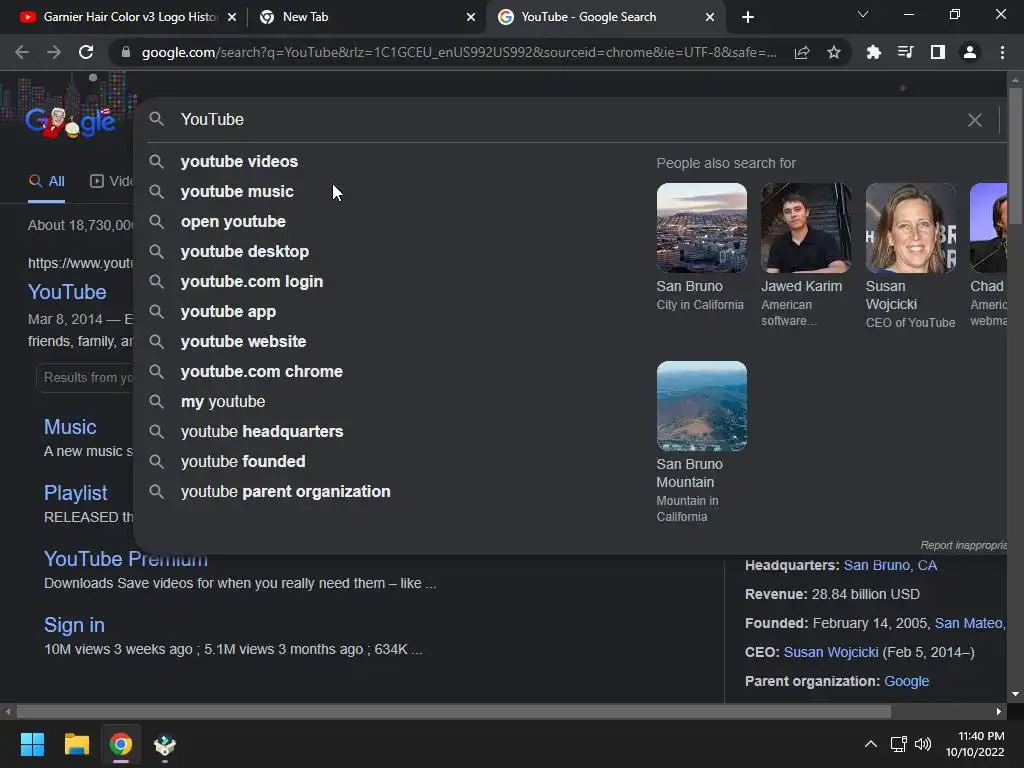
Task: Click the search tabs dropdown chevron
Action: tap(863, 14)
